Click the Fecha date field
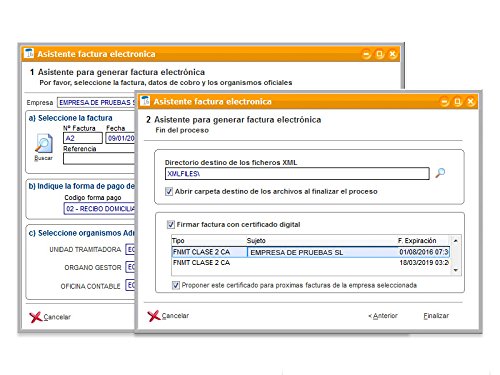The width and height of the screenshot is (500, 375). coord(120,138)
